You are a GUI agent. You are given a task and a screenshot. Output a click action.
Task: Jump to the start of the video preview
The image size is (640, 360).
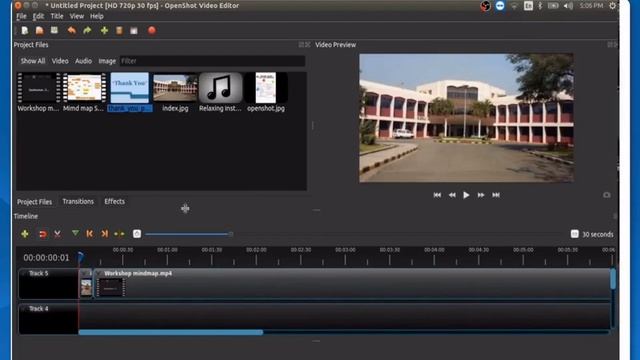[x=437, y=195]
